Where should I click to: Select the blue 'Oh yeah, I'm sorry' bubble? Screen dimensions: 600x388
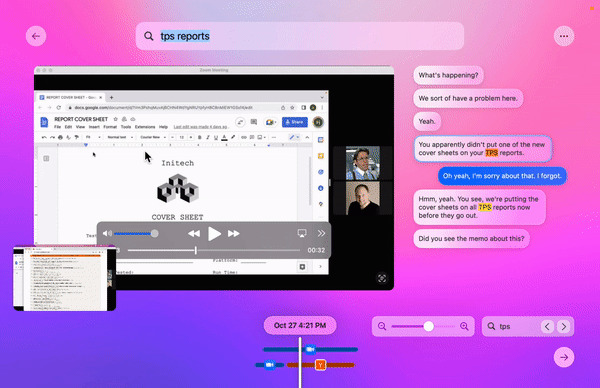tap(502, 176)
